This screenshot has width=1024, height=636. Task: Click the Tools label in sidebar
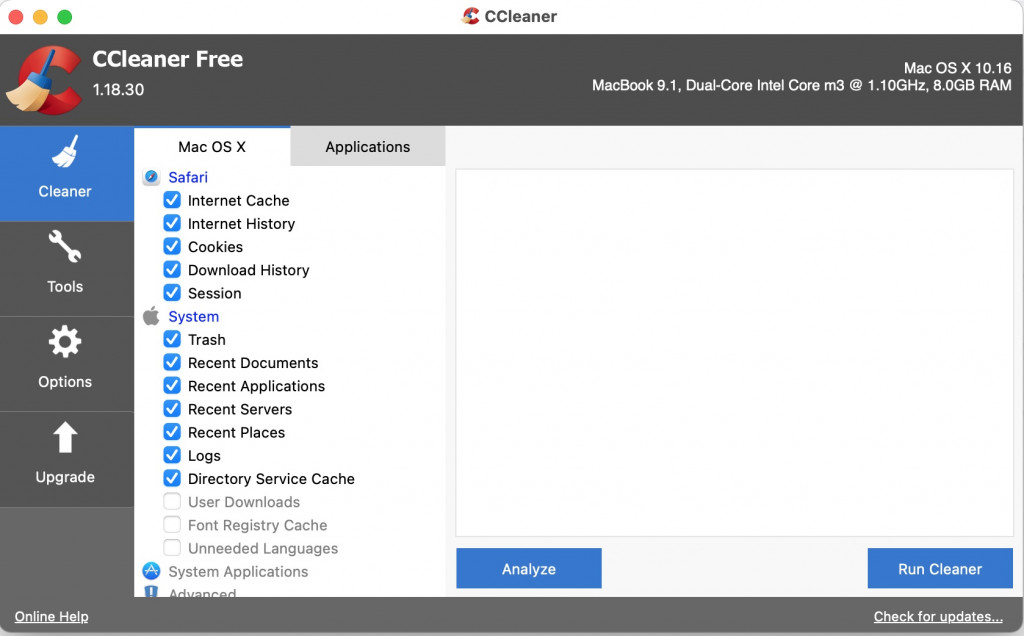[65, 286]
